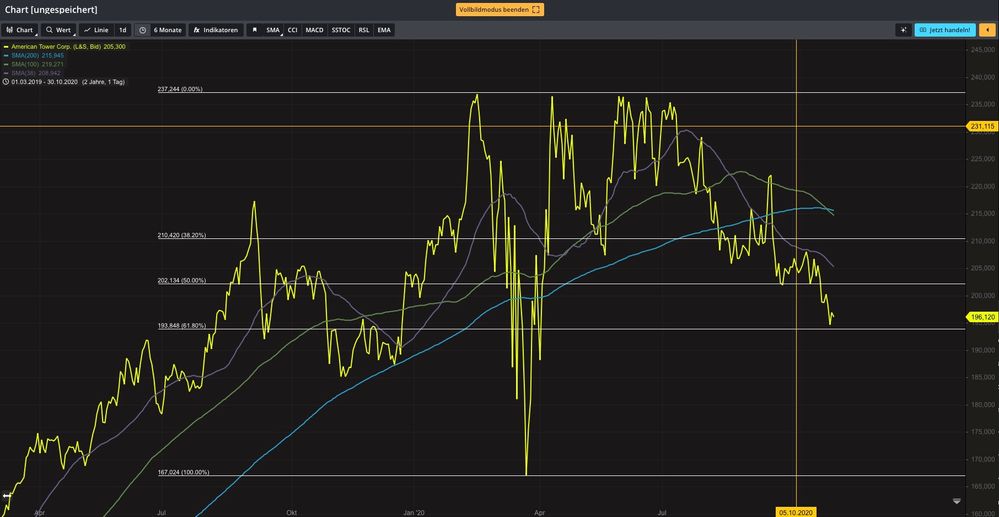Open the Chart dropdown menu
The width and height of the screenshot is (999, 517).
click(20, 30)
